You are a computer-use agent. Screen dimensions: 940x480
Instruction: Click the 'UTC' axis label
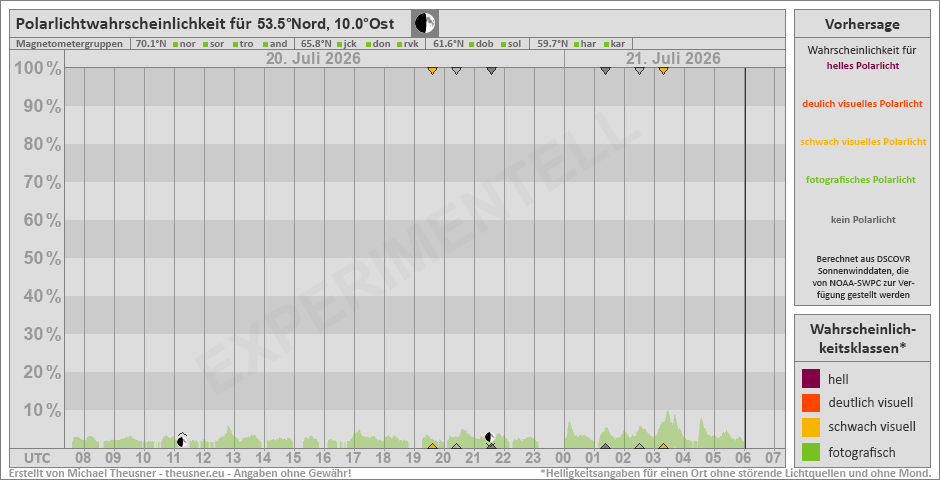37,458
